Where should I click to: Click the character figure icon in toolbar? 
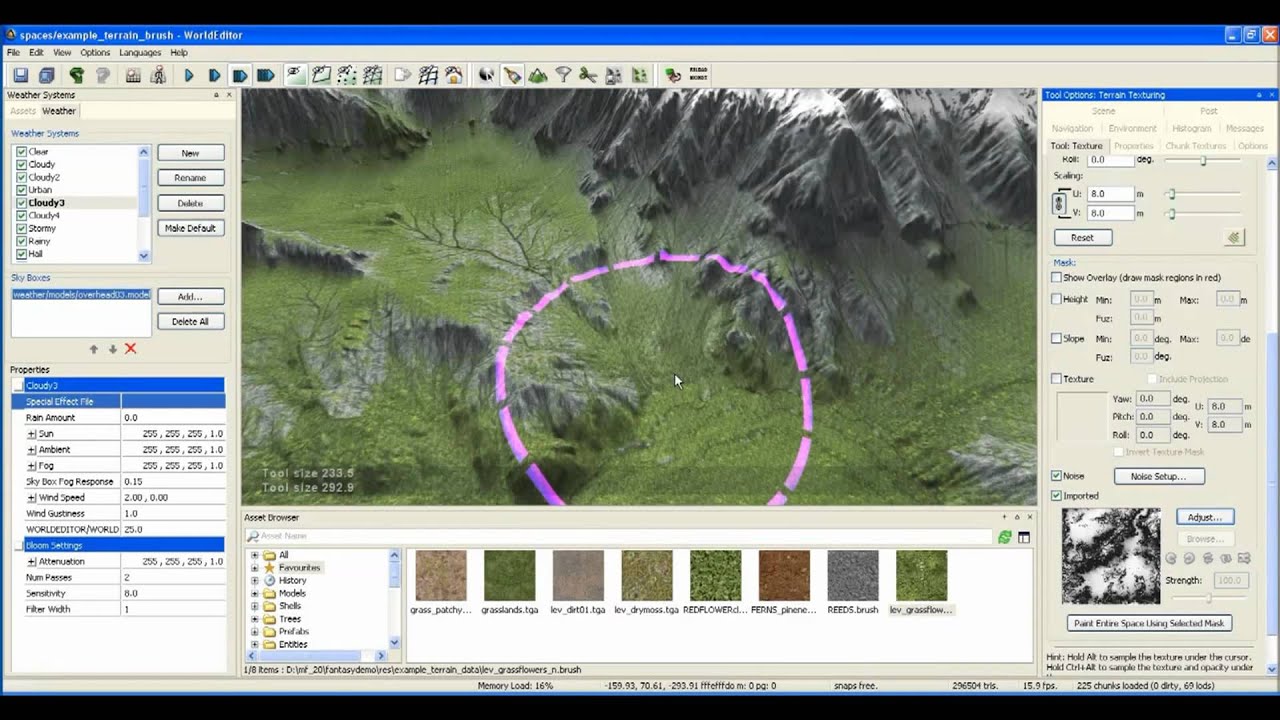pyautogui.click(x=158, y=75)
